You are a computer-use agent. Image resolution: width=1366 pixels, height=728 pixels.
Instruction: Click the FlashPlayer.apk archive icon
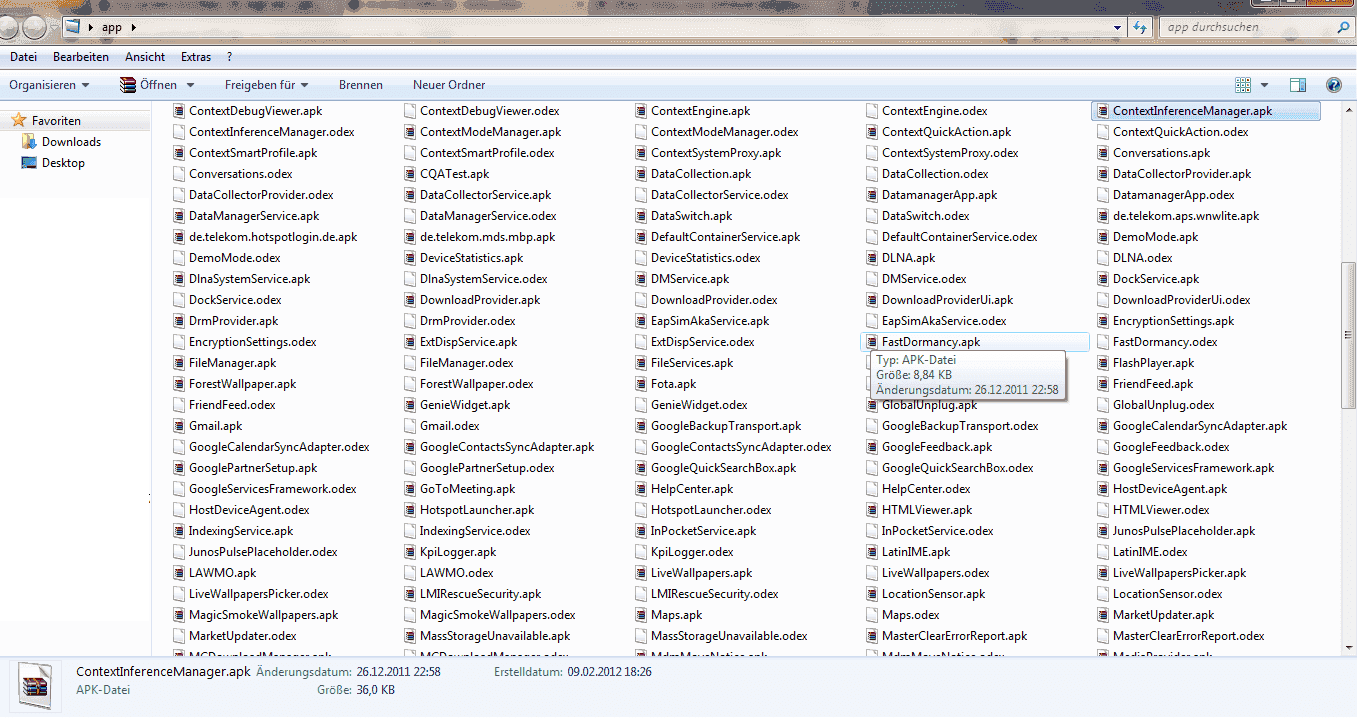pyautogui.click(x=1102, y=363)
